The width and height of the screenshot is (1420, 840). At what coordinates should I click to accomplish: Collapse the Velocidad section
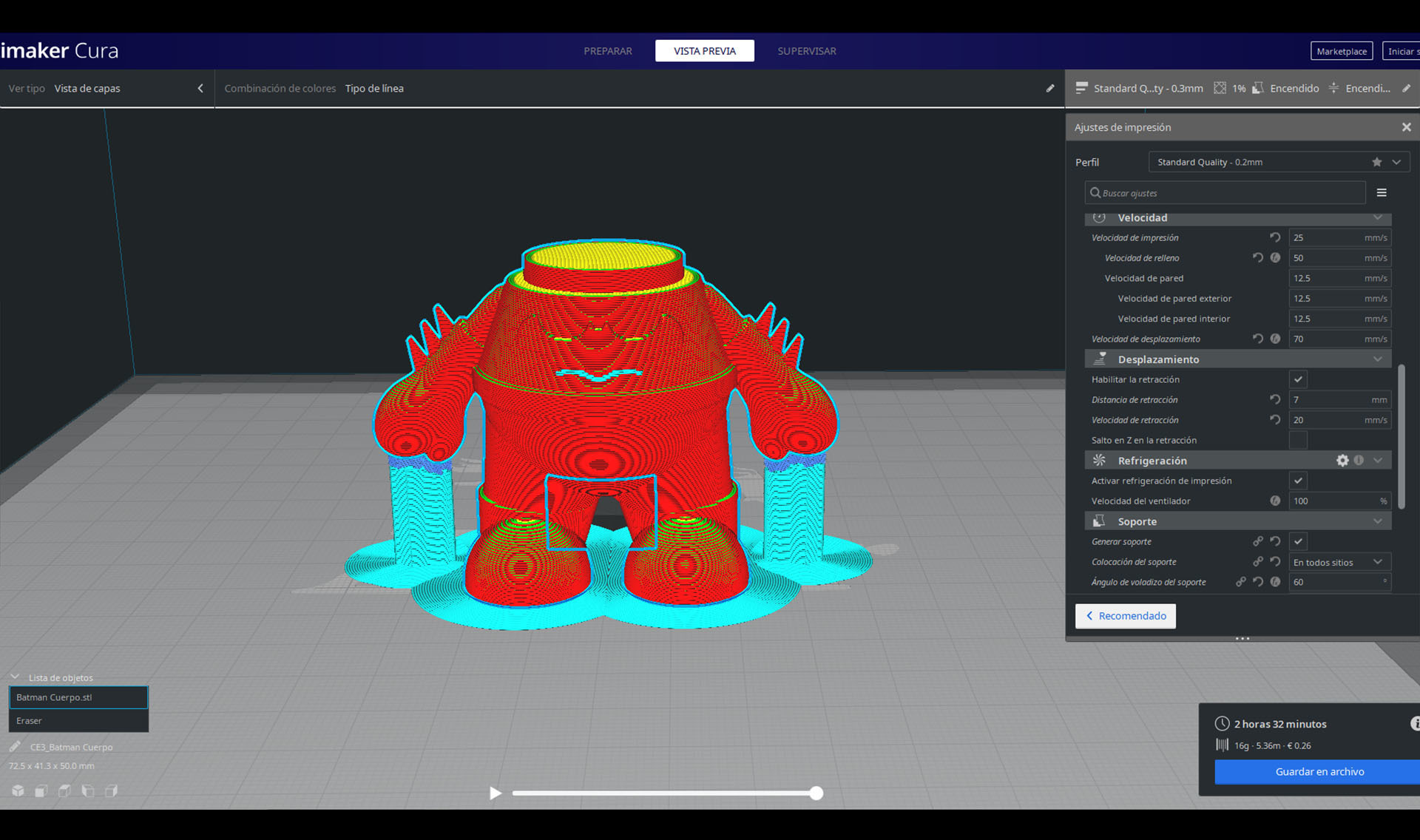[x=1377, y=217]
